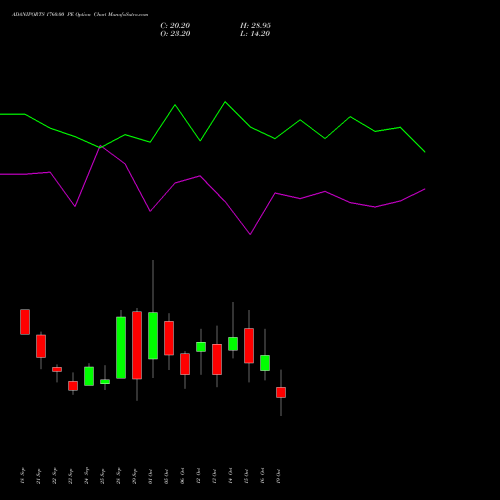Select the green candlestick for 14 Oct
Screen dimensions: 500x500
pyautogui.click(x=233, y=344)
